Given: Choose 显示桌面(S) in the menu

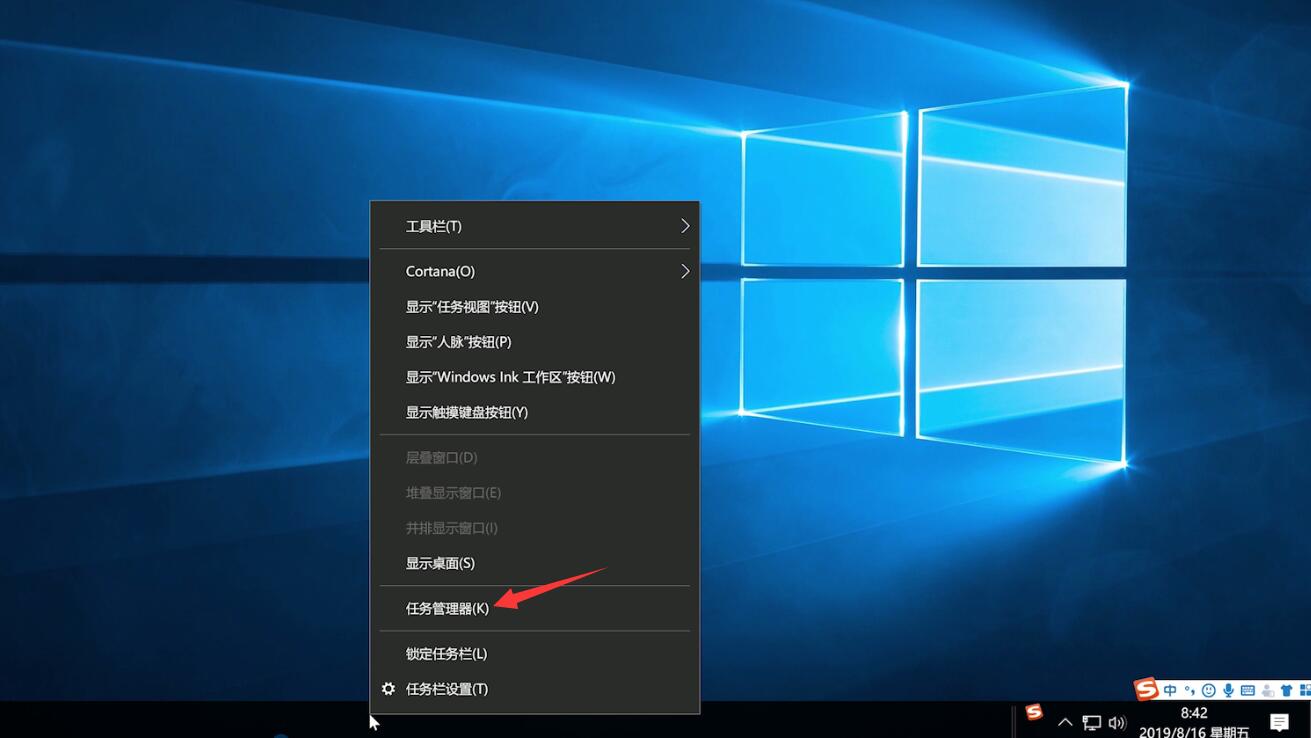Looking at the screenshot, I should click(x=534, y=563).
